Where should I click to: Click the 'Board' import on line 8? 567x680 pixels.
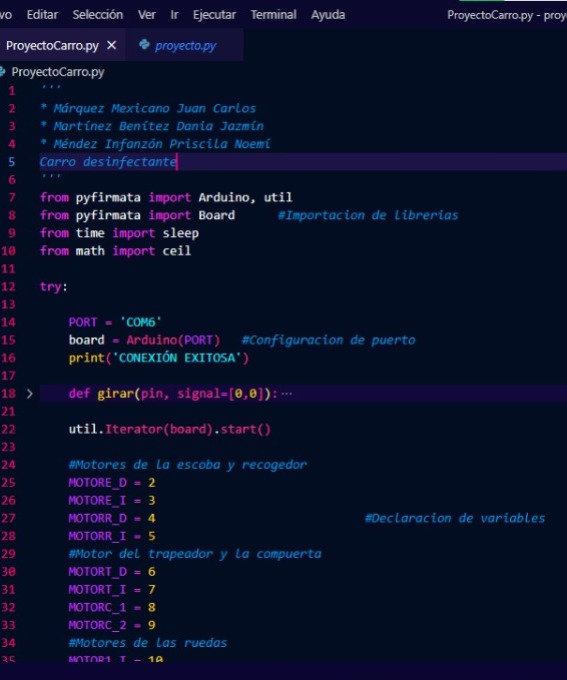[x=216, y=215]
